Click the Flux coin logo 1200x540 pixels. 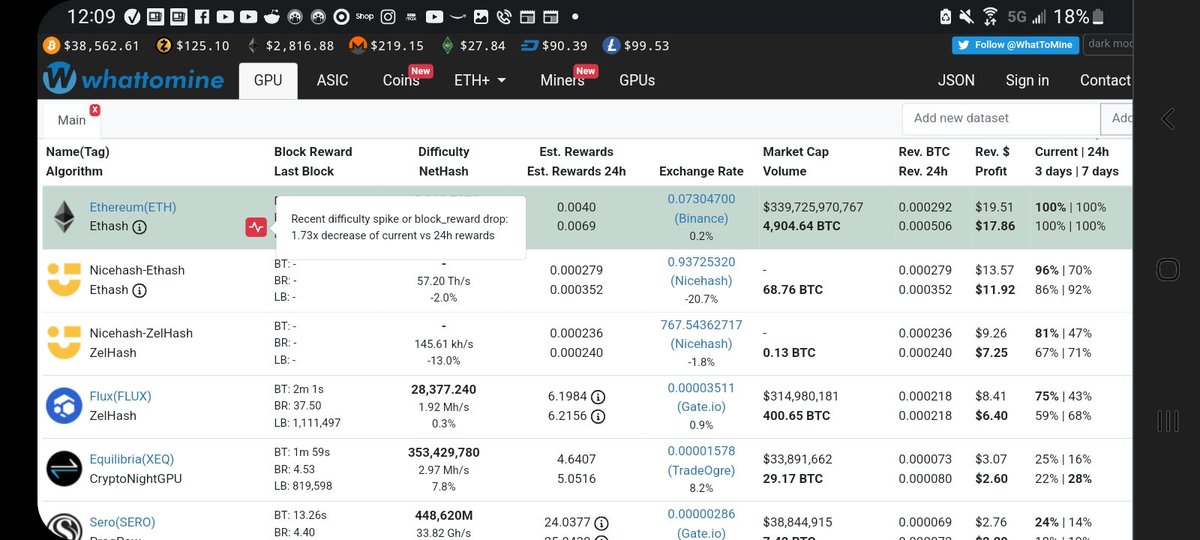click(64, 406)
